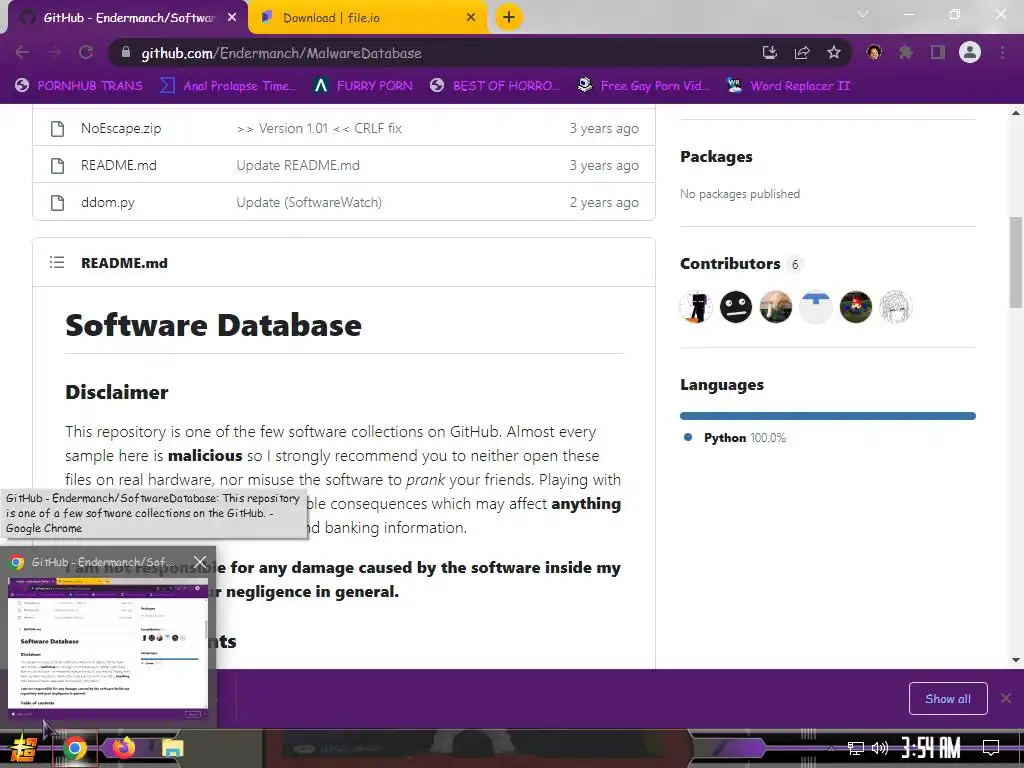View the white-blue contributor avatar
The width and height of the screenshot is (1024, 768).
coord(816,307)
